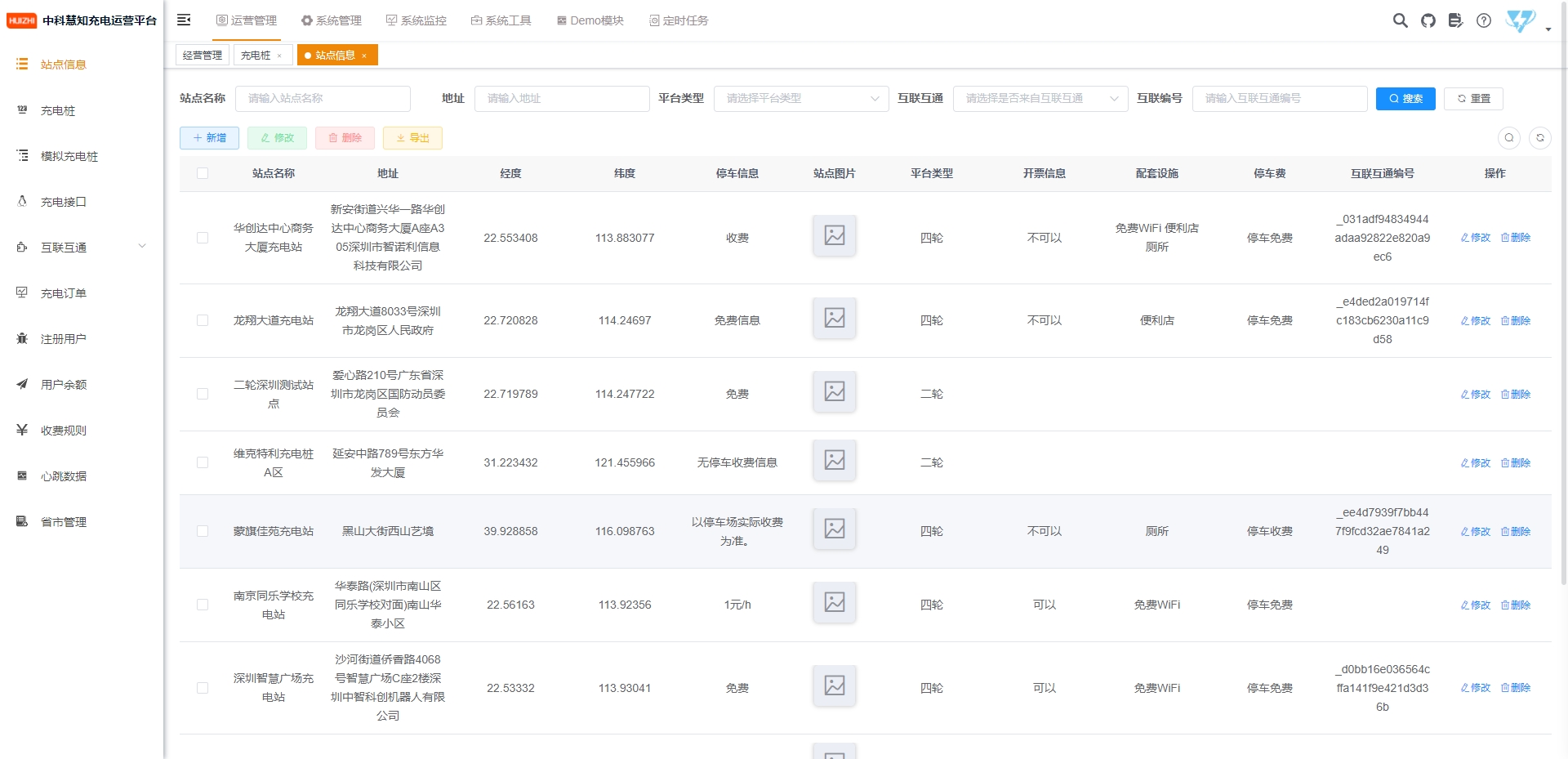1568x759 pixels.
Task: Click the 心跳数据 sidebar icon
Action: [22, 475]
